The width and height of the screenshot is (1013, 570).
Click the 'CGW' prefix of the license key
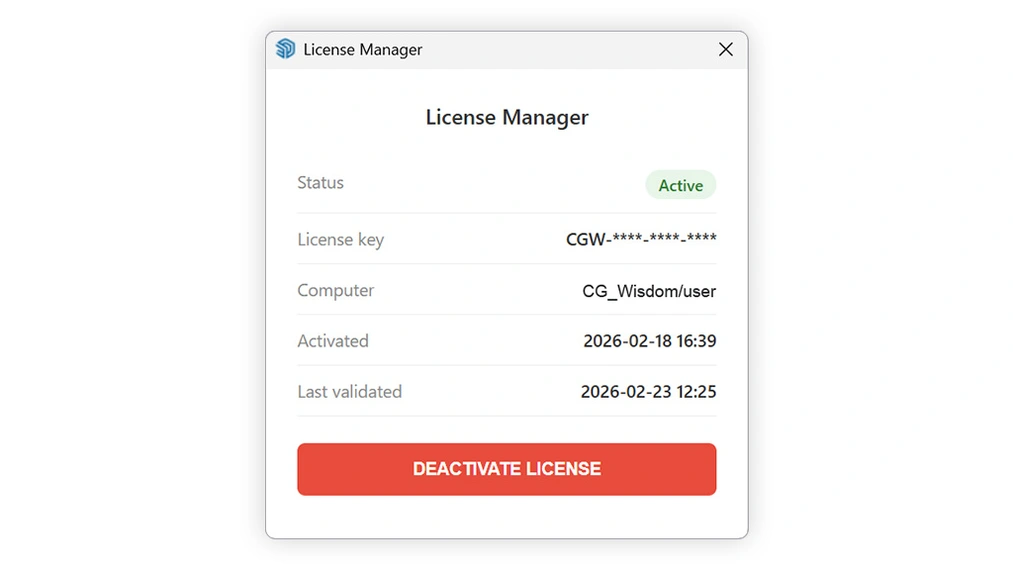[583, 239]
